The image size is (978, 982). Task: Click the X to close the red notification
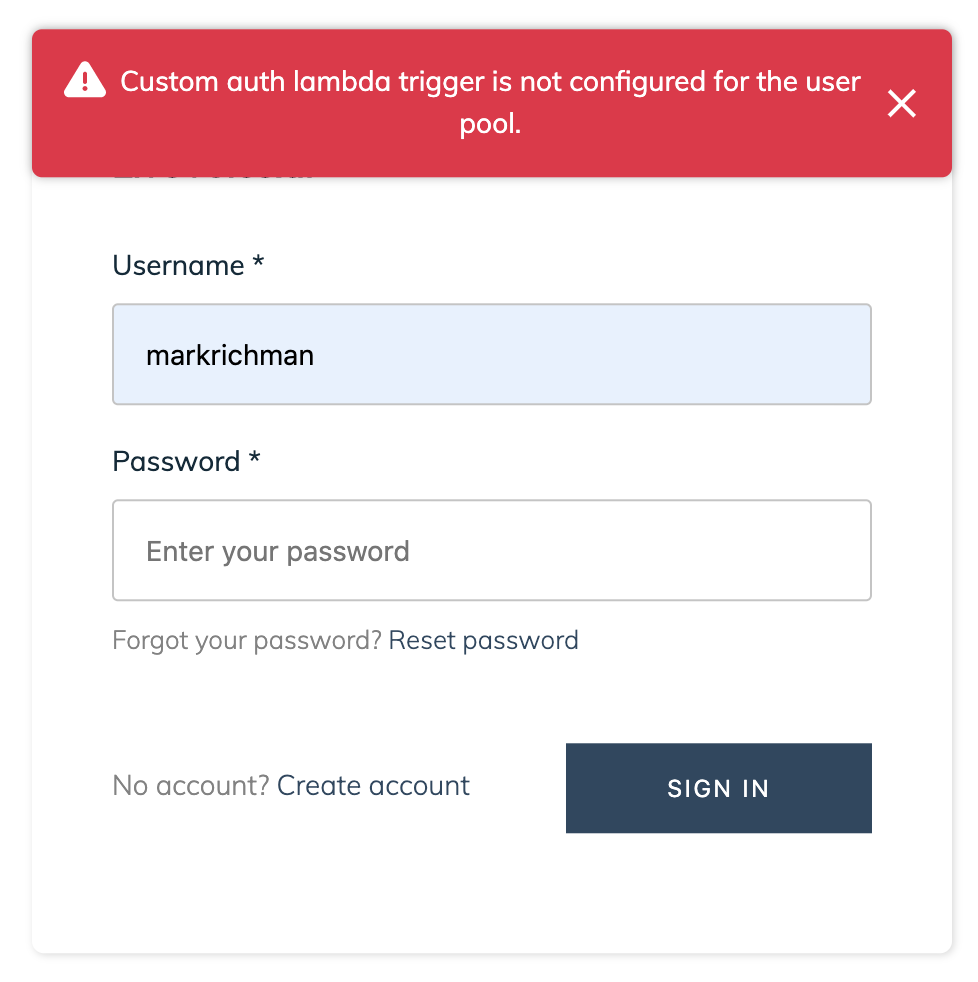(902, 103)
